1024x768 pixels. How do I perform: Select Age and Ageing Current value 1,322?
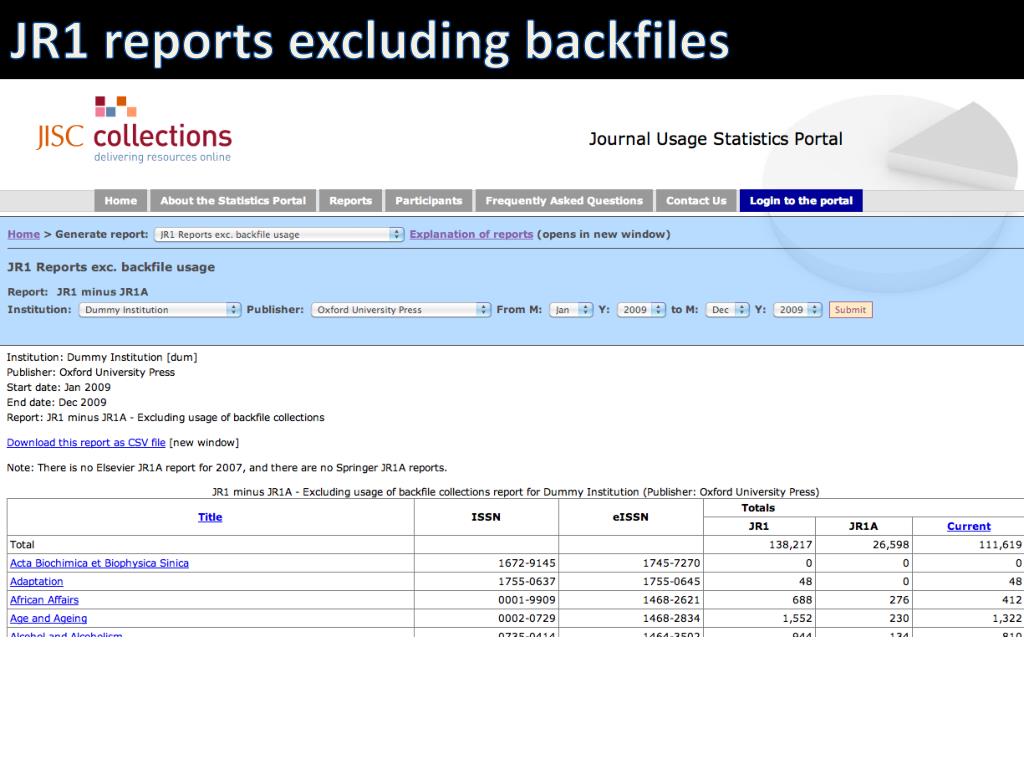(1006, 618)
